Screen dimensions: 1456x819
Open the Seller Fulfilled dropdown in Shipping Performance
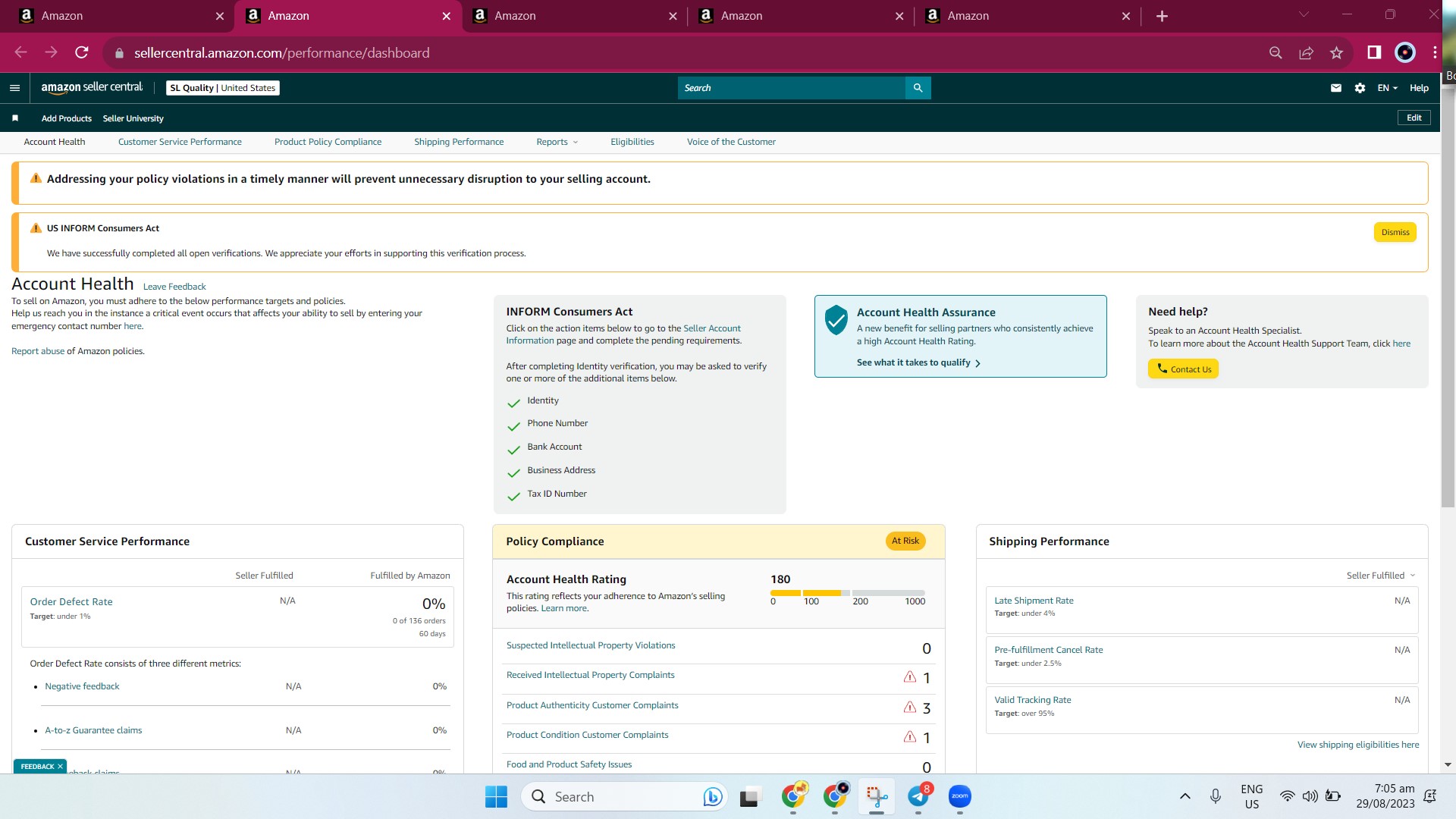pyautogui.click(x=1380, y=576)
